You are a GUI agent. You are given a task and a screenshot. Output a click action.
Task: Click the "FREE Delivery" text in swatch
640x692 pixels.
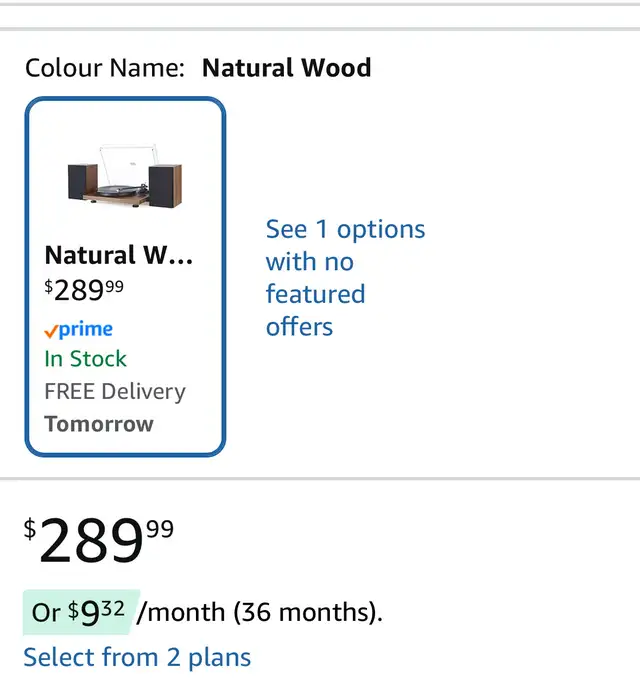[115, 391]
